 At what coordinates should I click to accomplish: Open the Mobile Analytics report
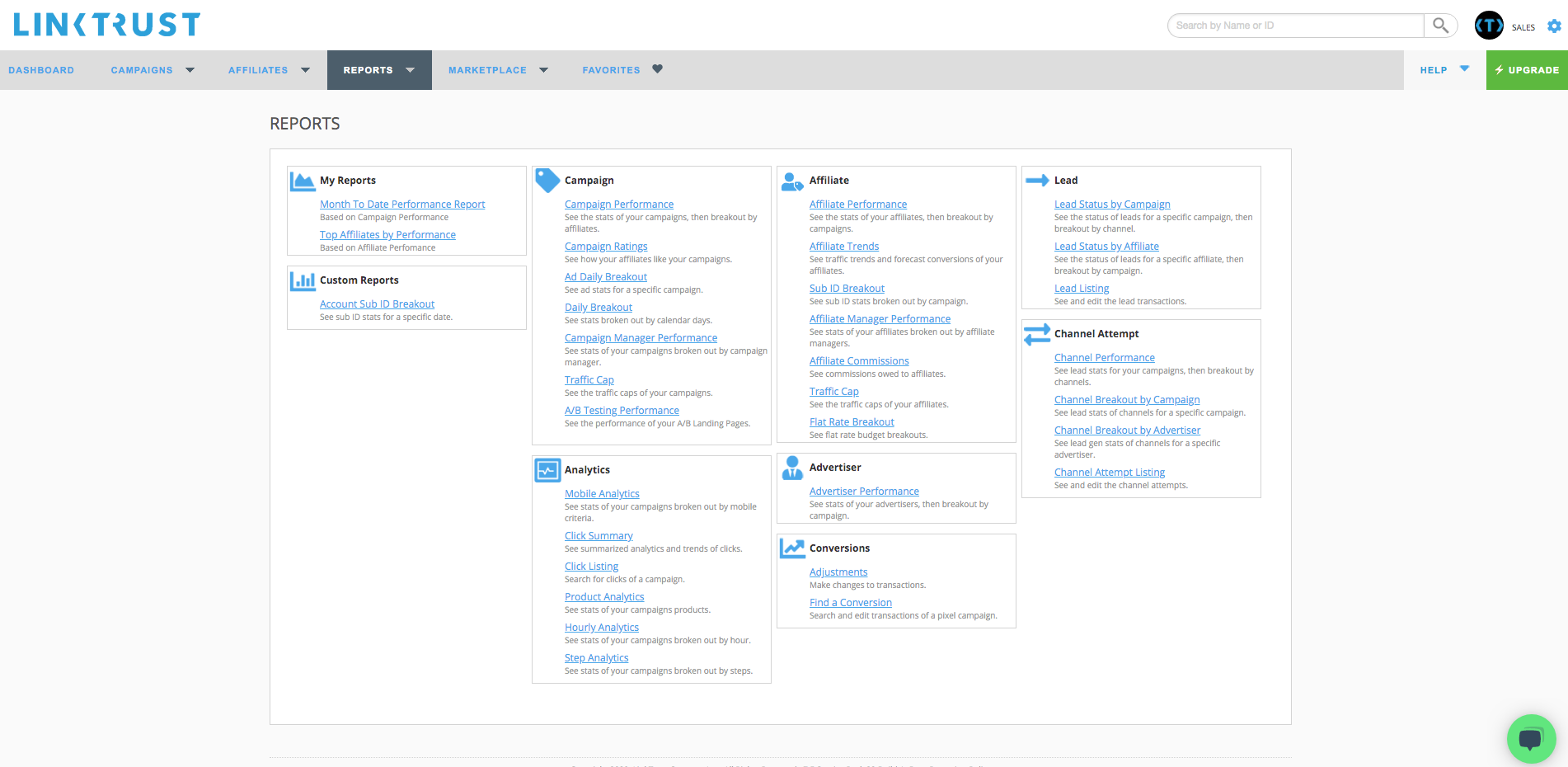pos(602,494)
